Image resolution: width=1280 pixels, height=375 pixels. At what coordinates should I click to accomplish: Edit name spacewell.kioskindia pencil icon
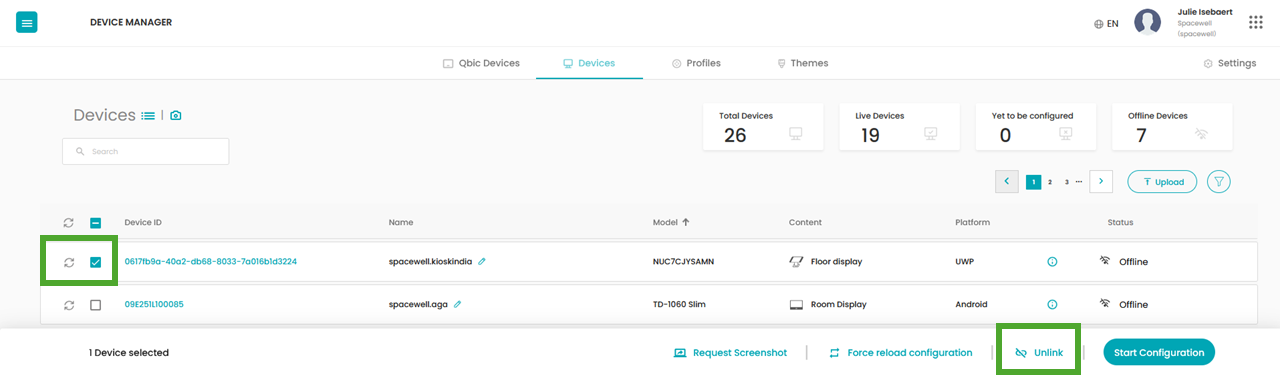point(482,262)
